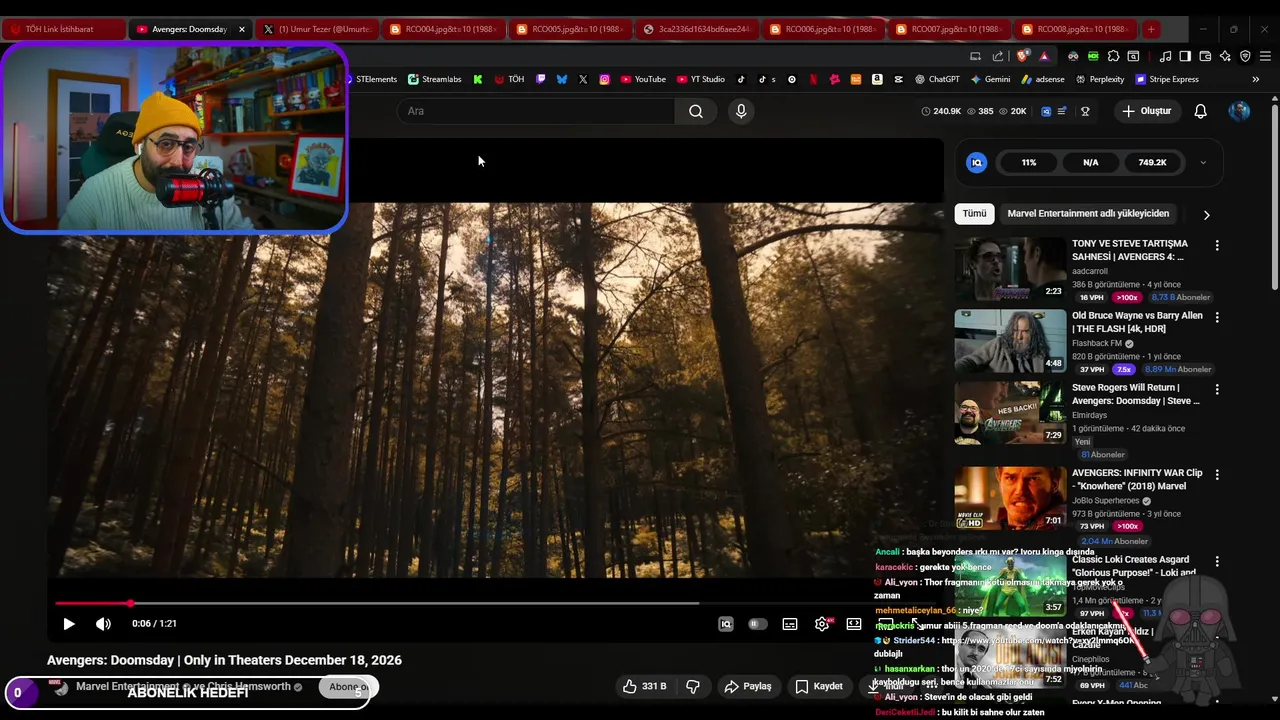Switch to RCO005.jpg browser tab
The width and height of the screenshot is (1280, 720).
(x=569, y=29)
